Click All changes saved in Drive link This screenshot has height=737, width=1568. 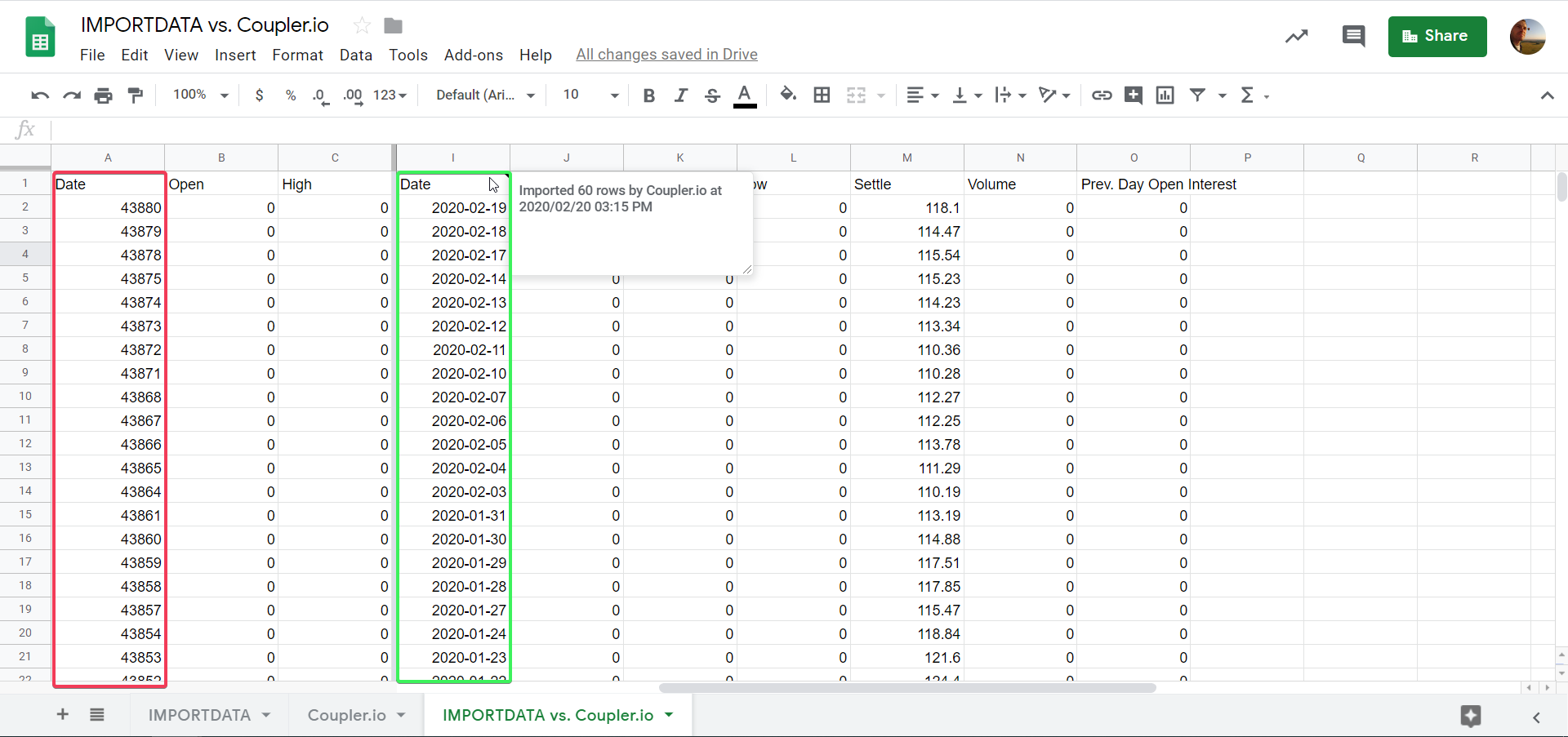coord(666,55)
